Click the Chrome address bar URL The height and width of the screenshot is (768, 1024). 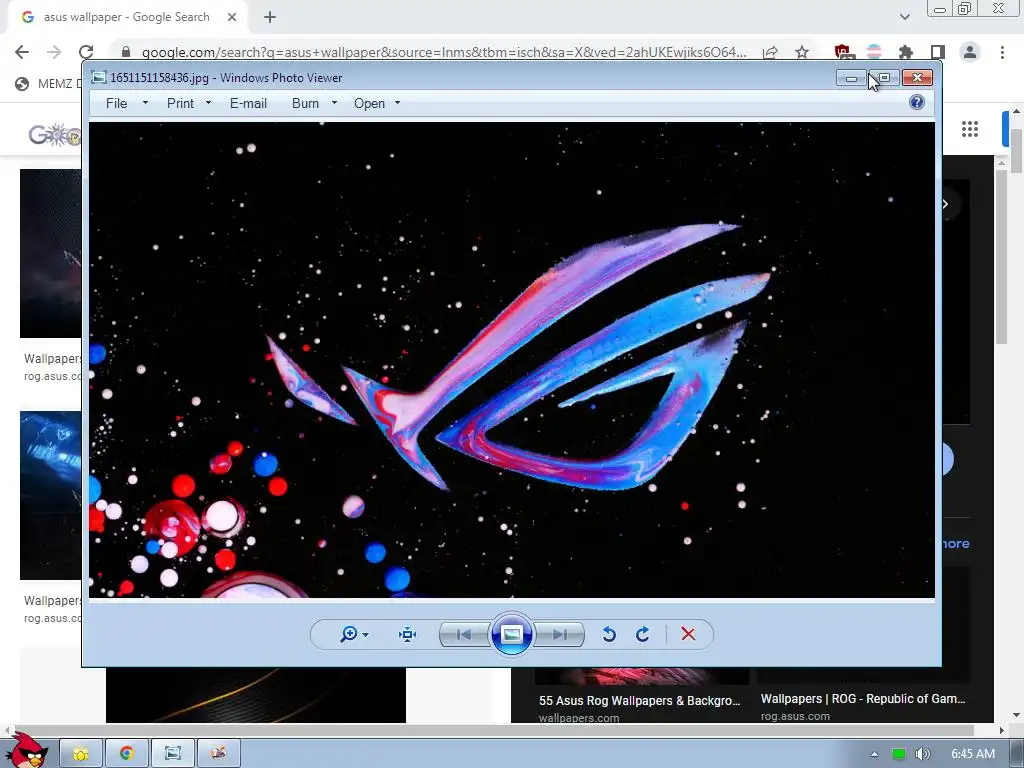444,52
